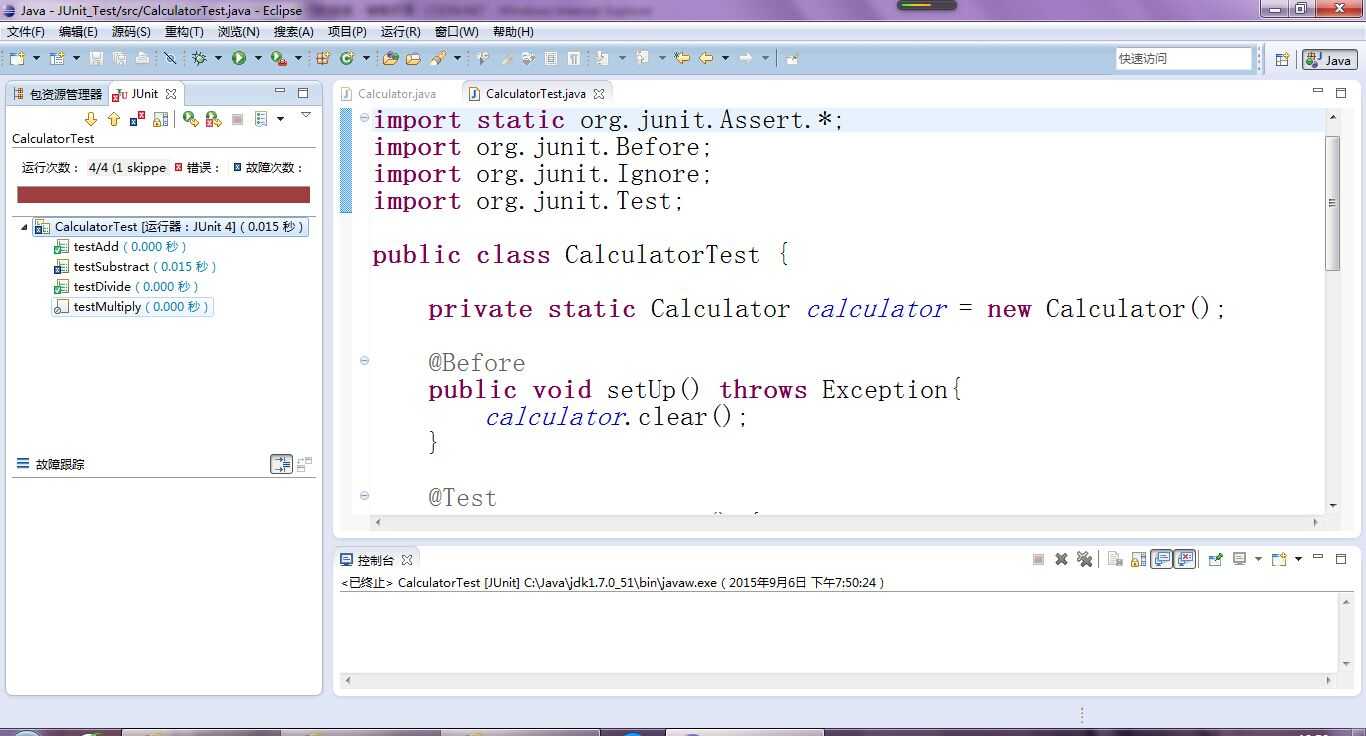Toggle Scroll Lock in JUnit toolbar
Screen dimensions: 1366x736
click(160, 119)
